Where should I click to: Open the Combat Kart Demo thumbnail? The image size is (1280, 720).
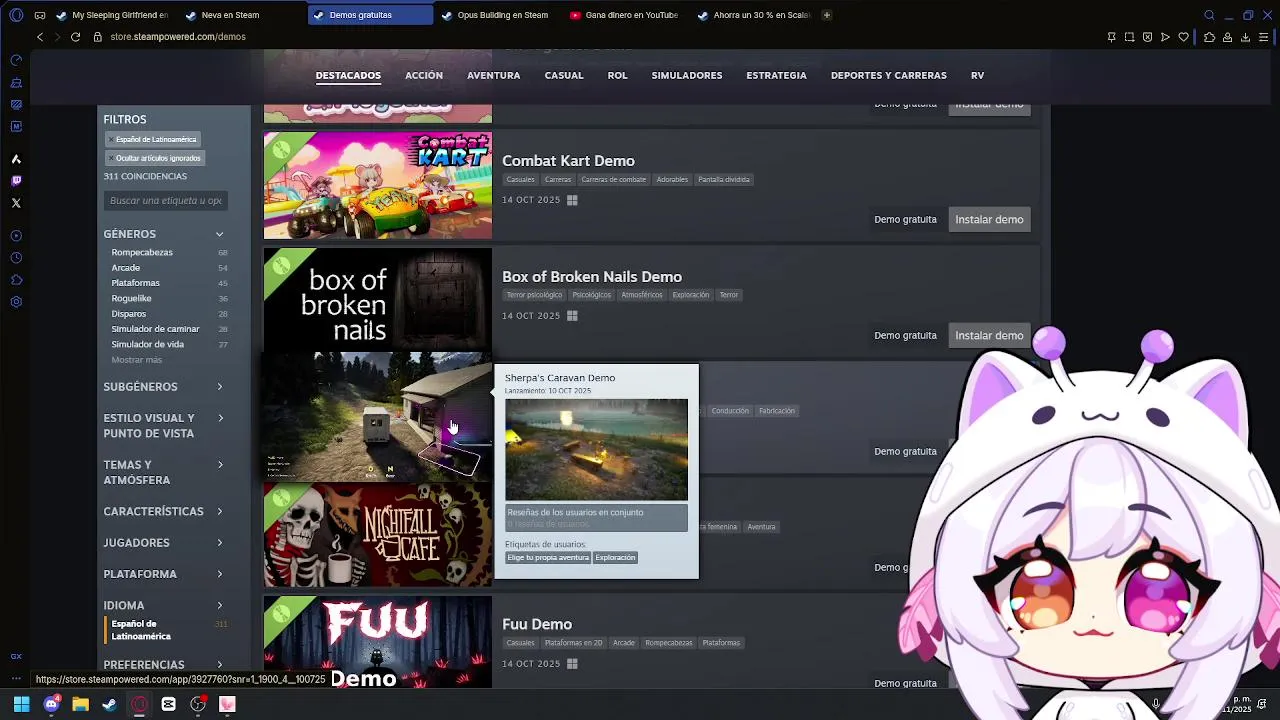(x=378, y=186)
